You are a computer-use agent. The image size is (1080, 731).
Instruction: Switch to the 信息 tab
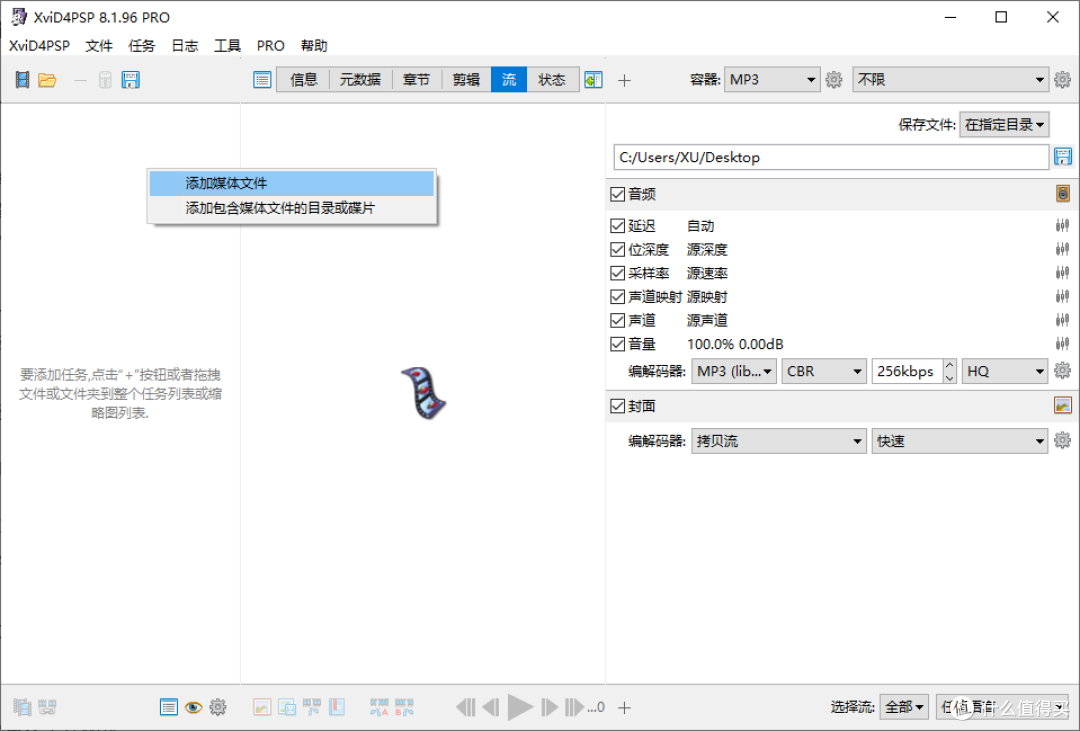(x=304, y=80)
